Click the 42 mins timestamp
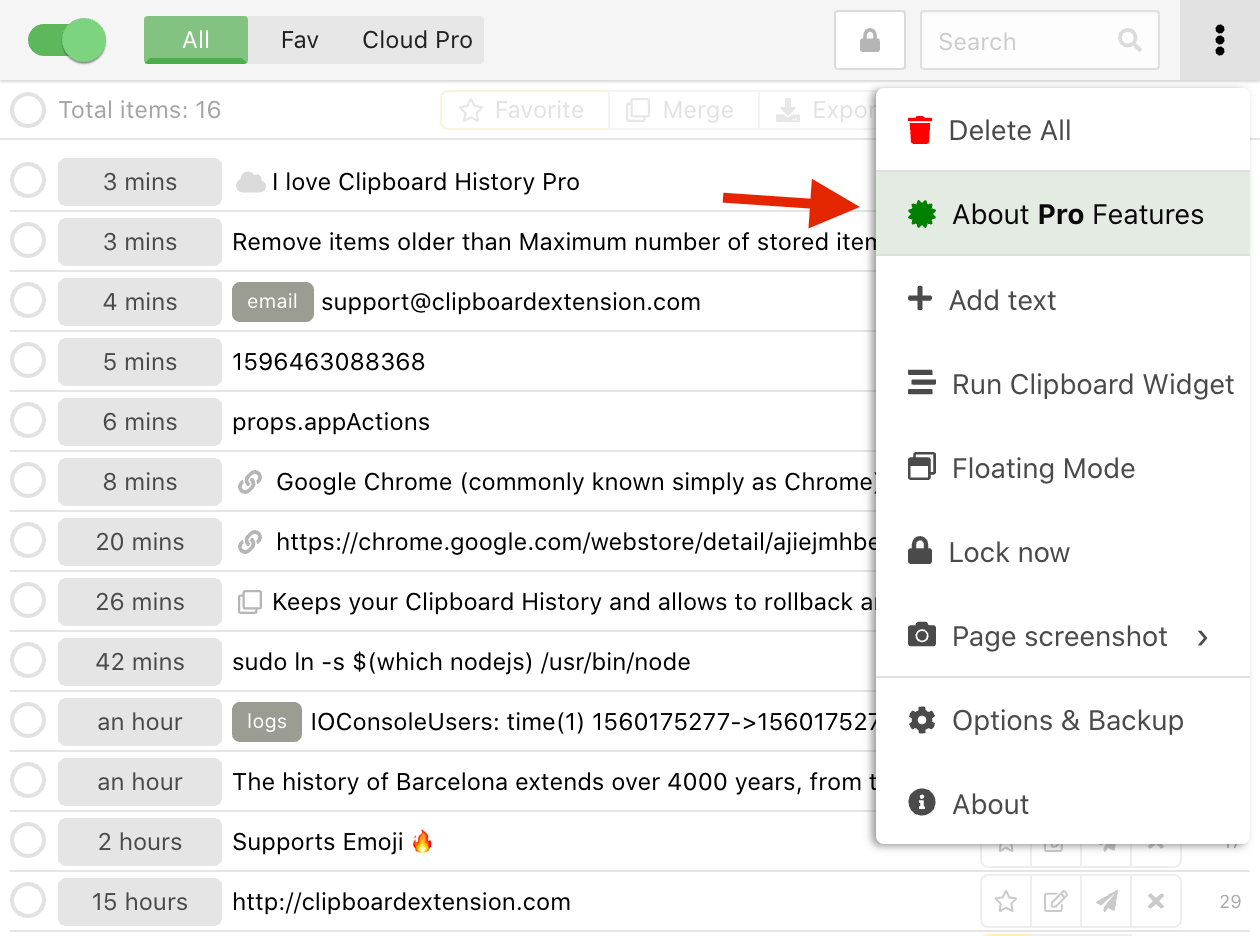The image size is (1260, 936). pyautogui.click(x=140, y=662)
